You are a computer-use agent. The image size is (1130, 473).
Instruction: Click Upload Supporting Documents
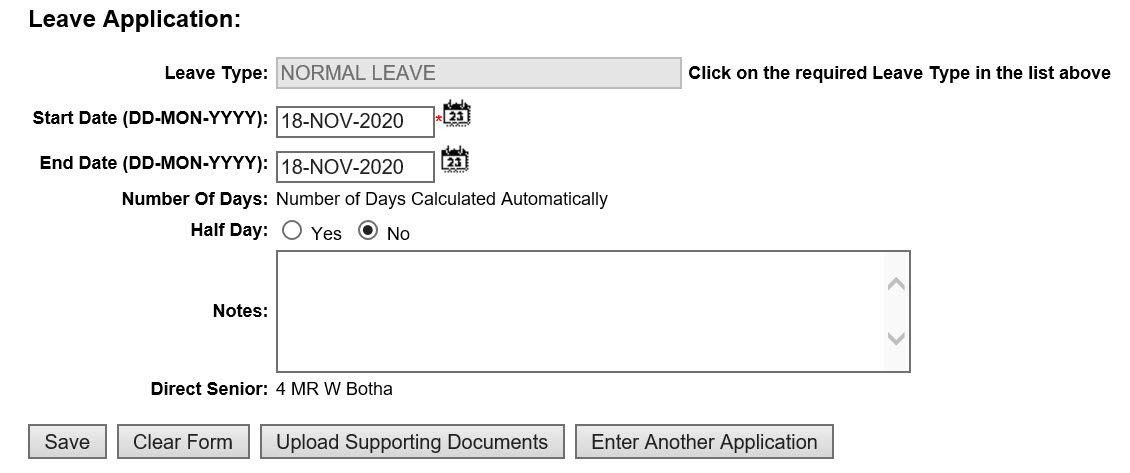coord(412,442)
